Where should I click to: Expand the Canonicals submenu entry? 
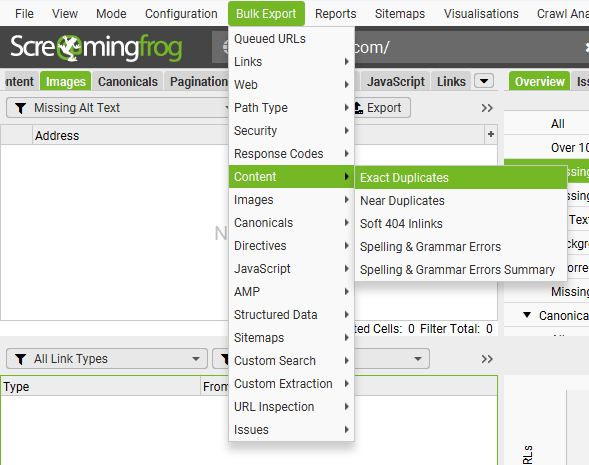click(291, 223)
